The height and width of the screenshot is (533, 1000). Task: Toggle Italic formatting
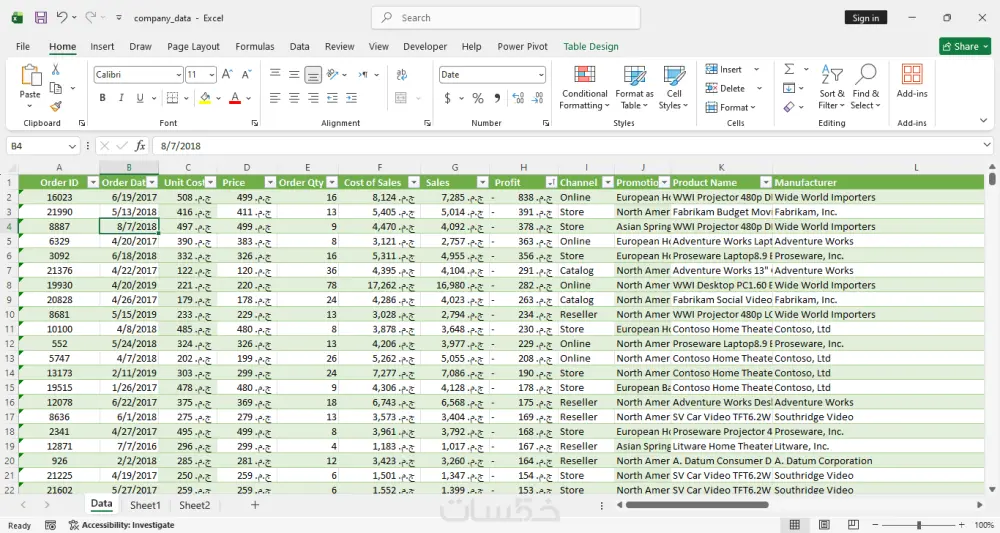coord(121,98)
